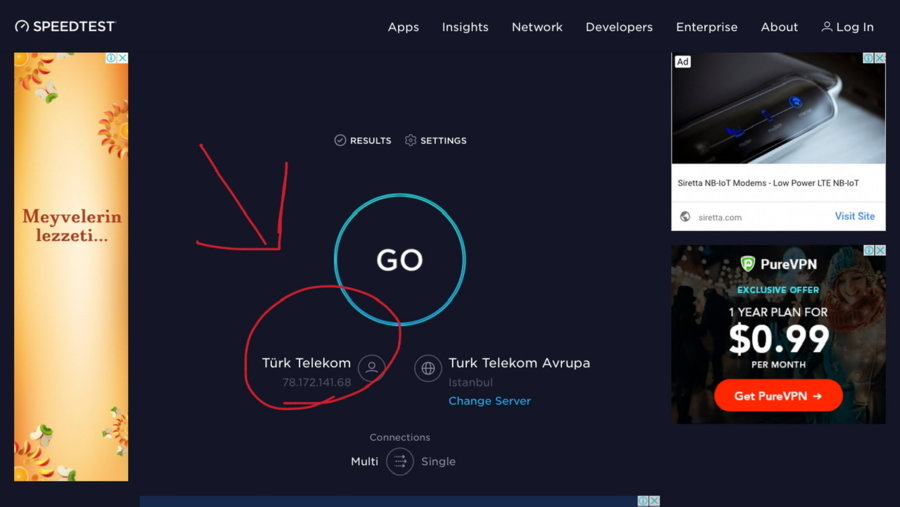Select Multi connections mode
Screen dimensions: 900x507
(364, 461)
